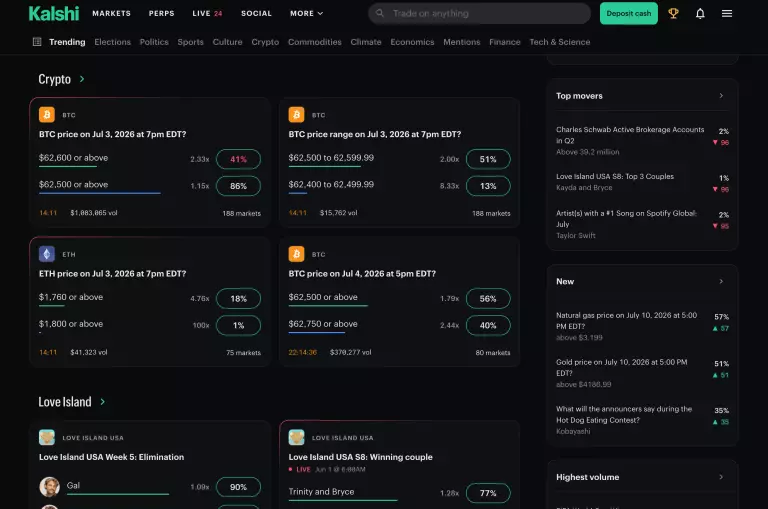Select 56% for $62,500 or above Jul 4

488,298
